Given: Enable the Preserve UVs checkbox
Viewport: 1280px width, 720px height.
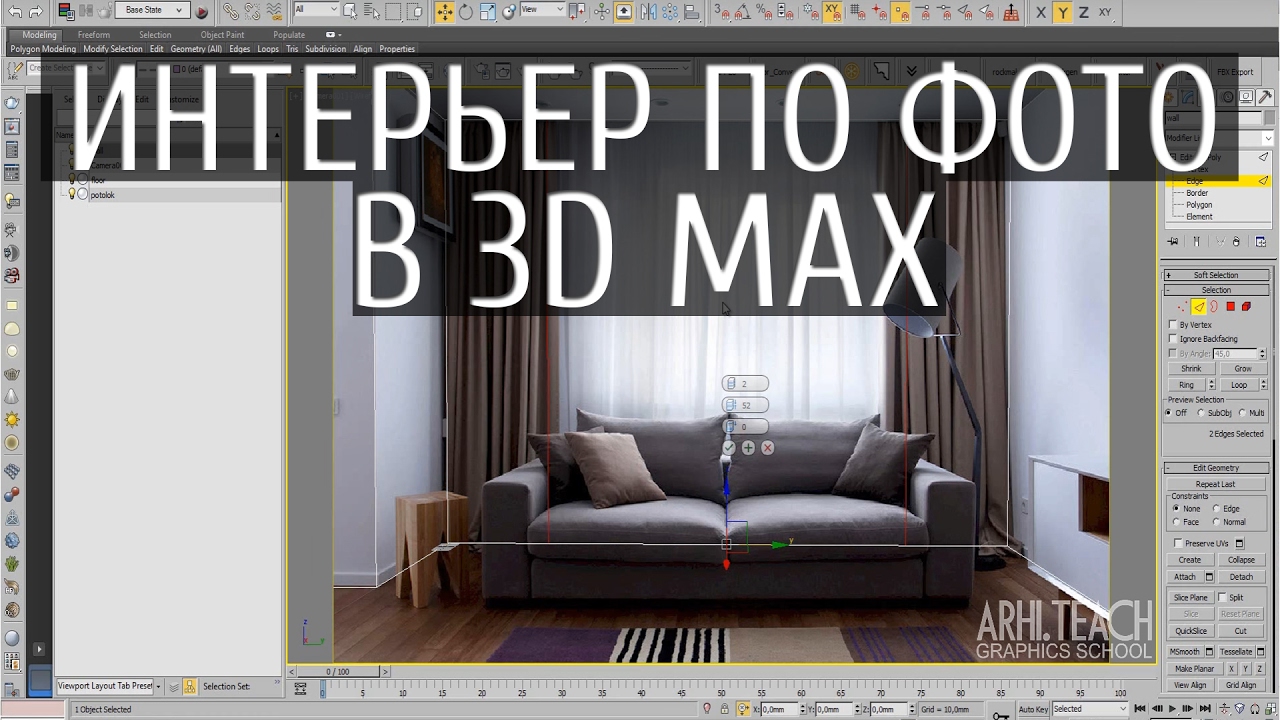Looking at the screenshot, I should 1178,543.
